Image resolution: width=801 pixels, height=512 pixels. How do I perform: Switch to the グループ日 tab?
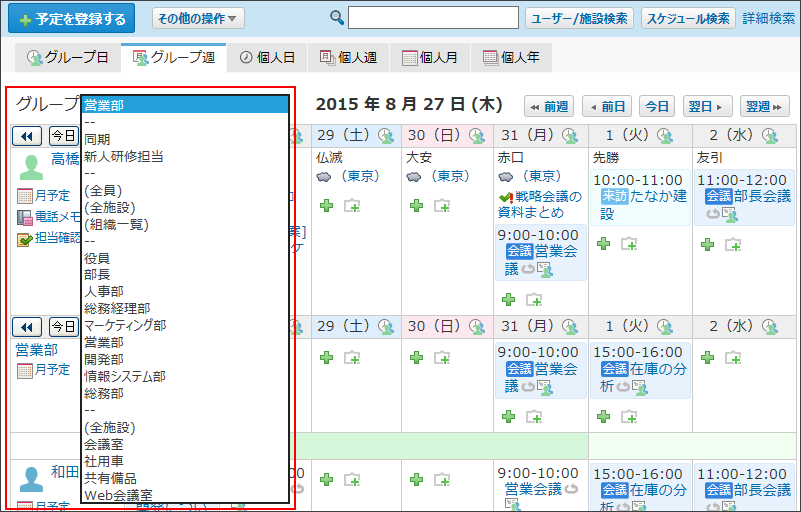68,57
